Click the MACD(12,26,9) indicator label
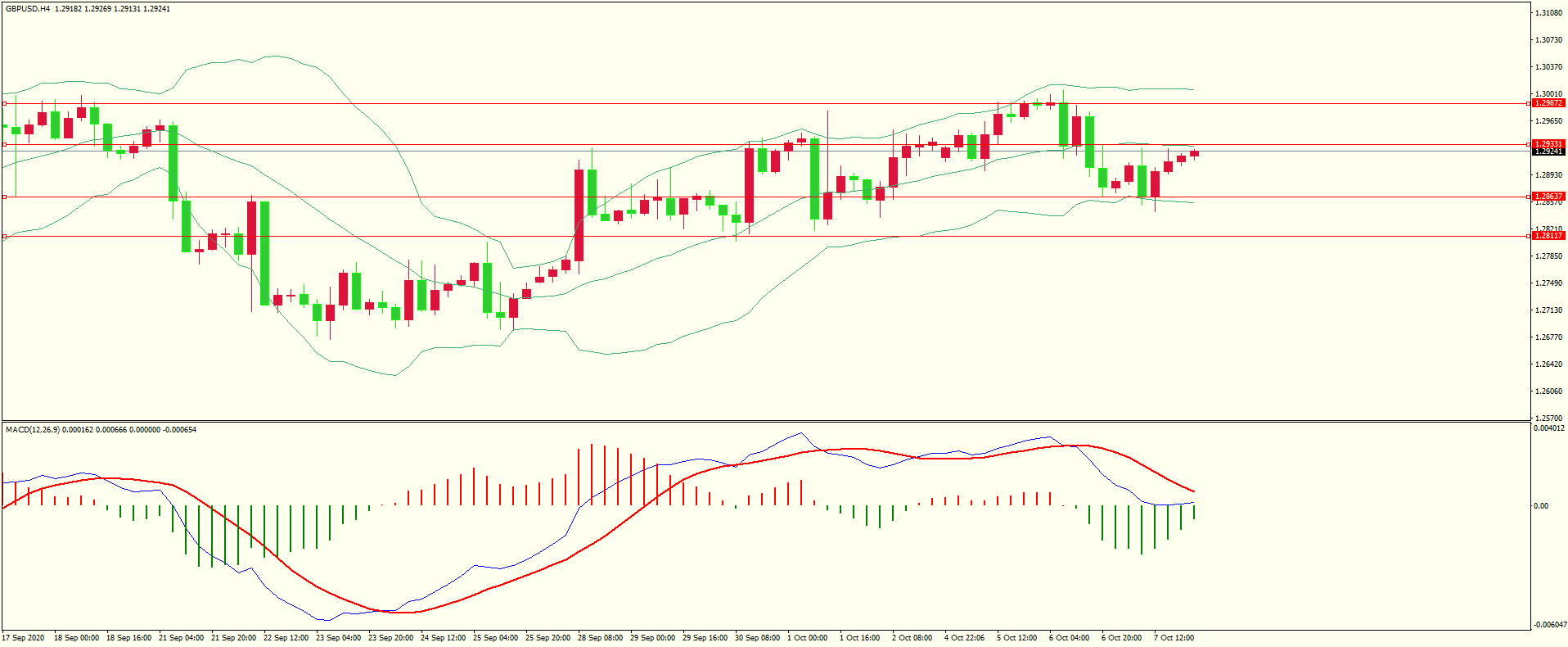This screenshot has height=647, width=1568. (x=32, y=429)
